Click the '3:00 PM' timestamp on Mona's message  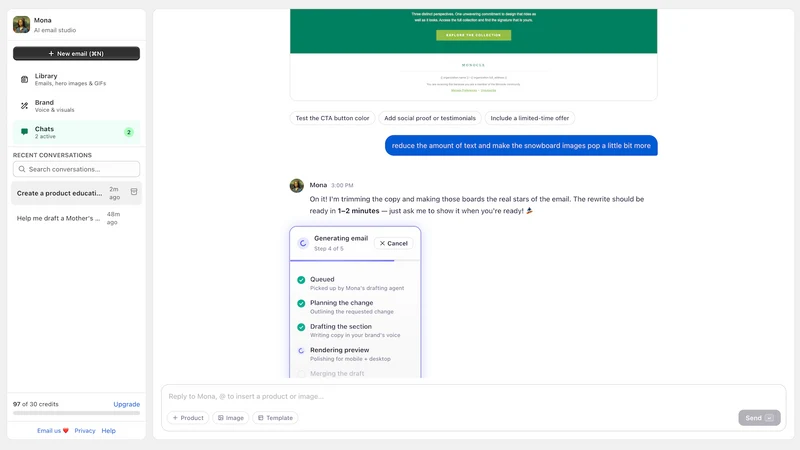tap(342, 185)
